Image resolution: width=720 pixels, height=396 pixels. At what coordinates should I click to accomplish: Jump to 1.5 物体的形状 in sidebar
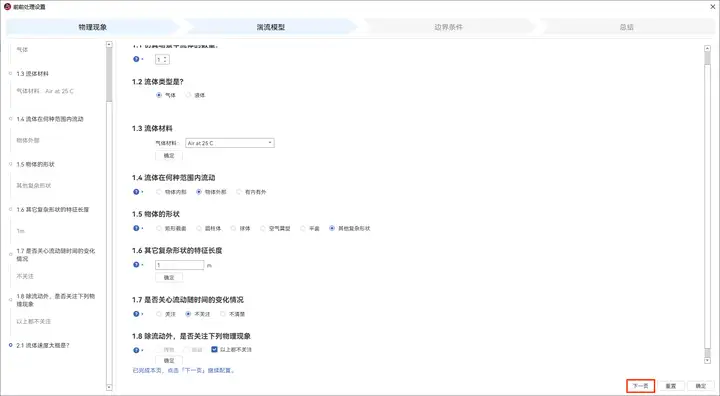(x=35, y=164)
